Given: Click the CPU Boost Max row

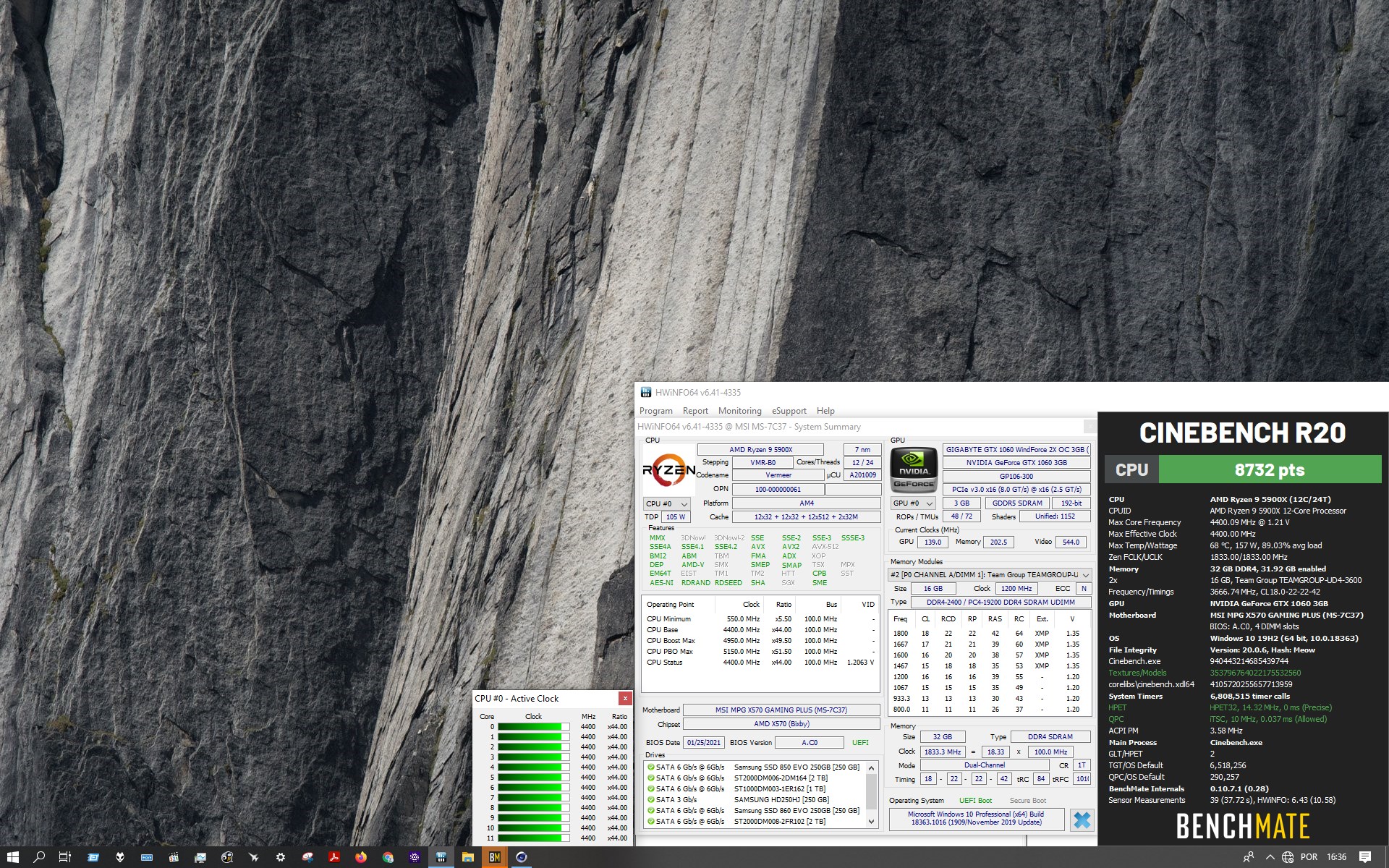Looking at the screenshot, I should coord(760,641).
